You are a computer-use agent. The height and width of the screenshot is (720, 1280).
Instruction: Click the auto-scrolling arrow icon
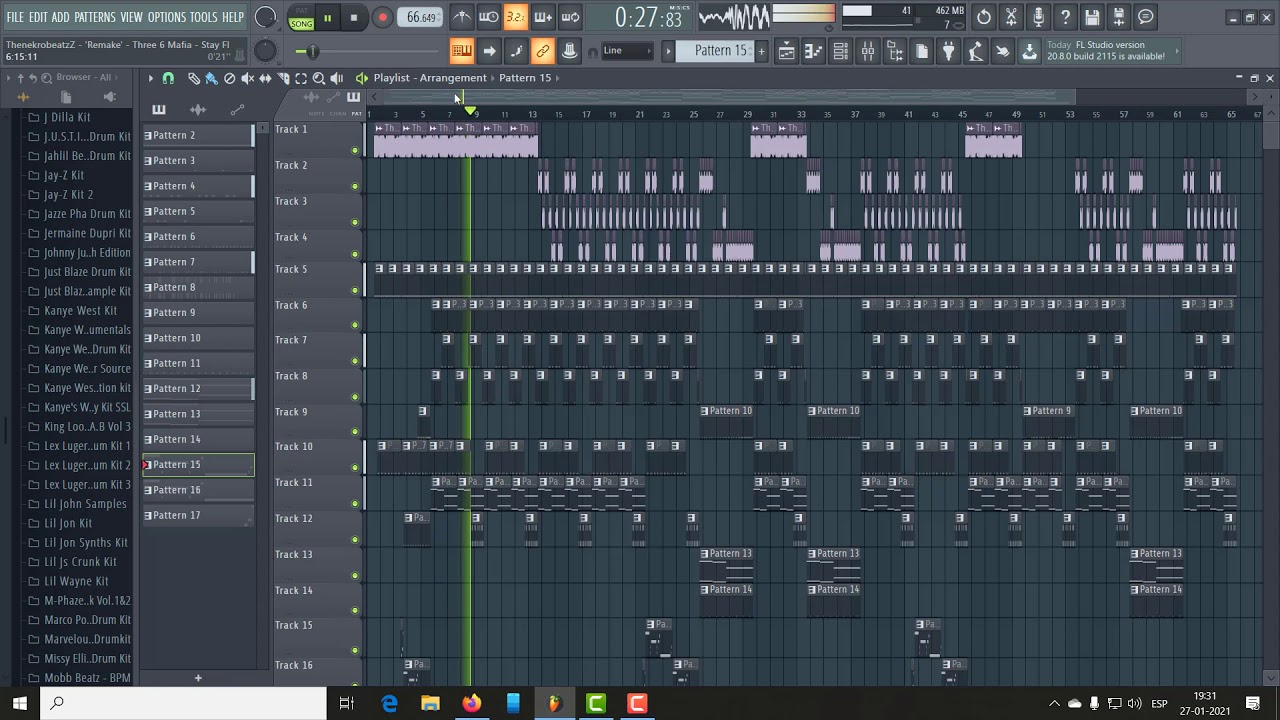489,51
